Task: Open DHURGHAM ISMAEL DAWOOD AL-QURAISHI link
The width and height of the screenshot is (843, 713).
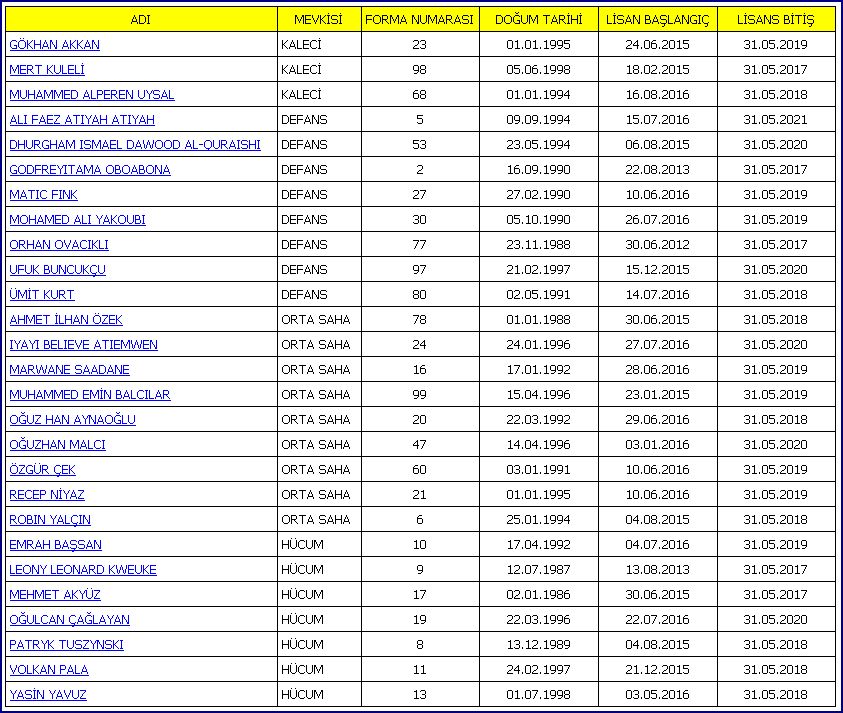Action: pos(135,145)
